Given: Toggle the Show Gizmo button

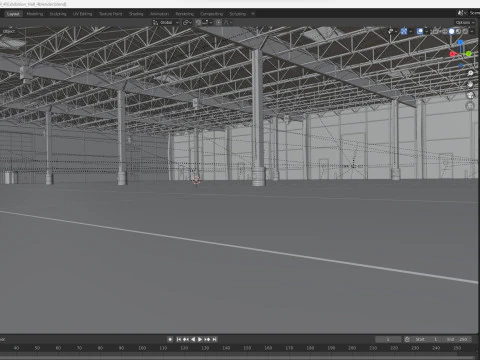Looking at the screenshot, I should coord(404,31).
